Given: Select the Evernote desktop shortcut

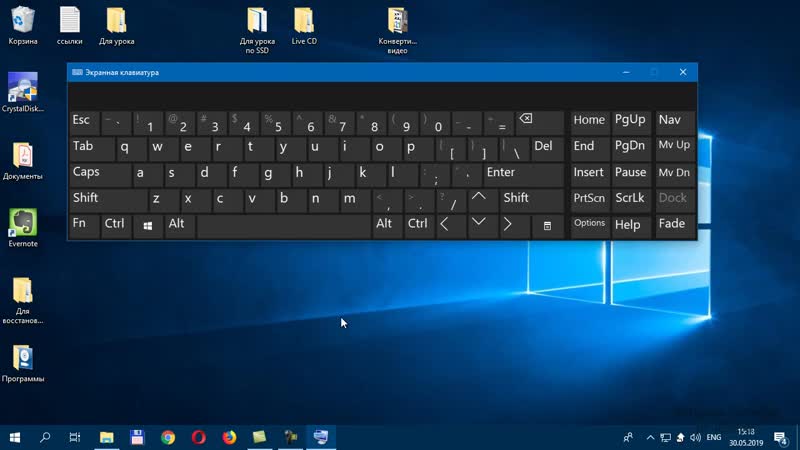Looking at the screenshot, I should click(22, 228).
